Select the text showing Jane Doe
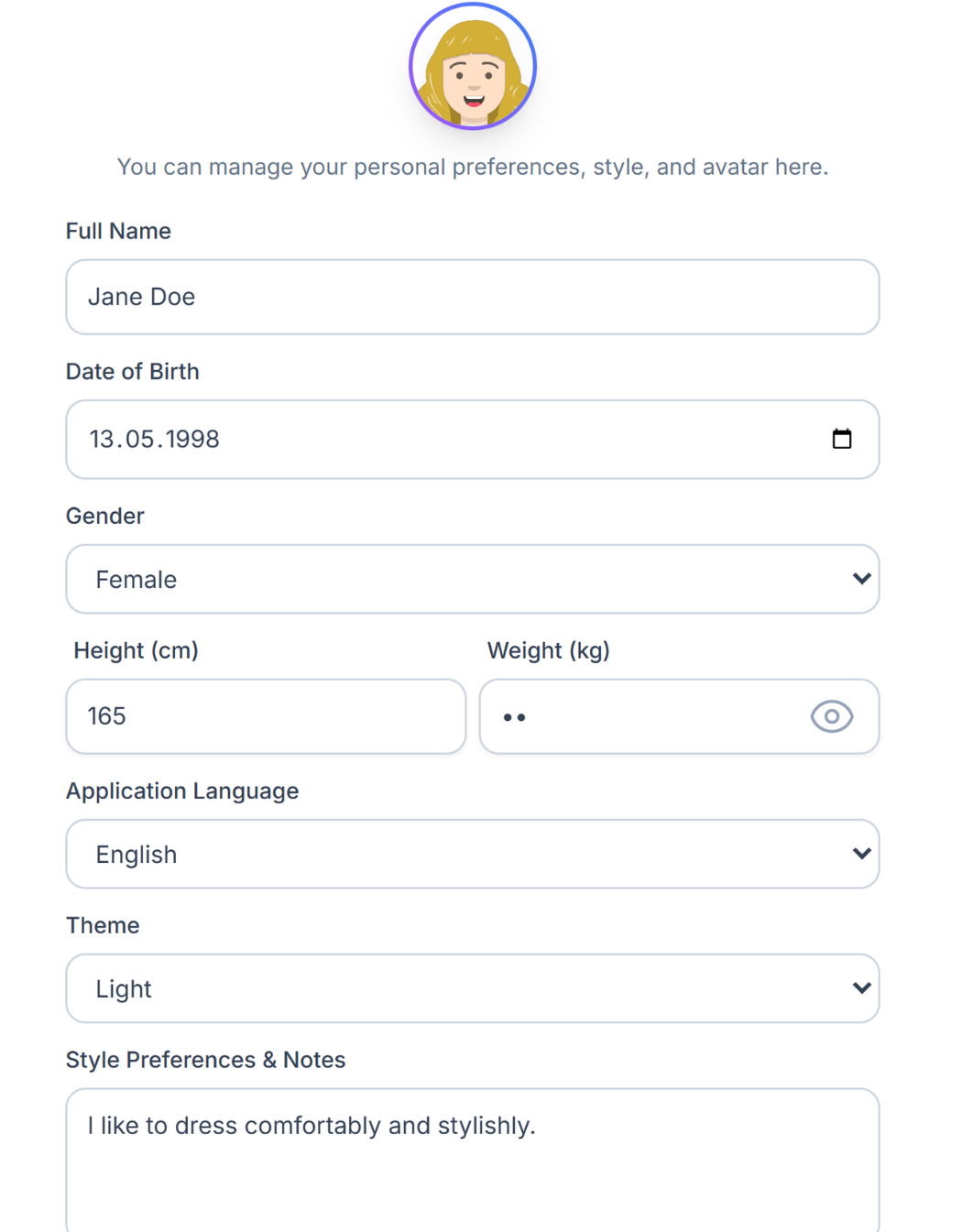Screen dimensions: 962x1232 (141, 297)
